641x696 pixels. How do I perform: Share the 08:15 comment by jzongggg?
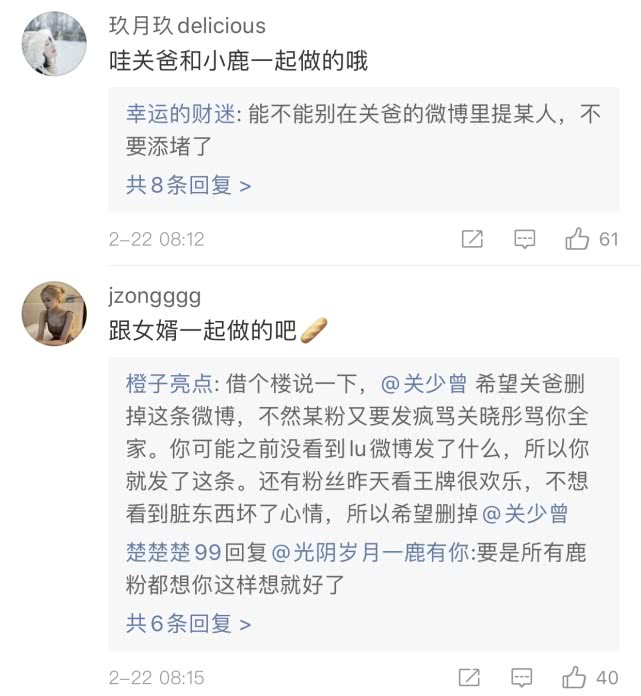tap(472, 676)
